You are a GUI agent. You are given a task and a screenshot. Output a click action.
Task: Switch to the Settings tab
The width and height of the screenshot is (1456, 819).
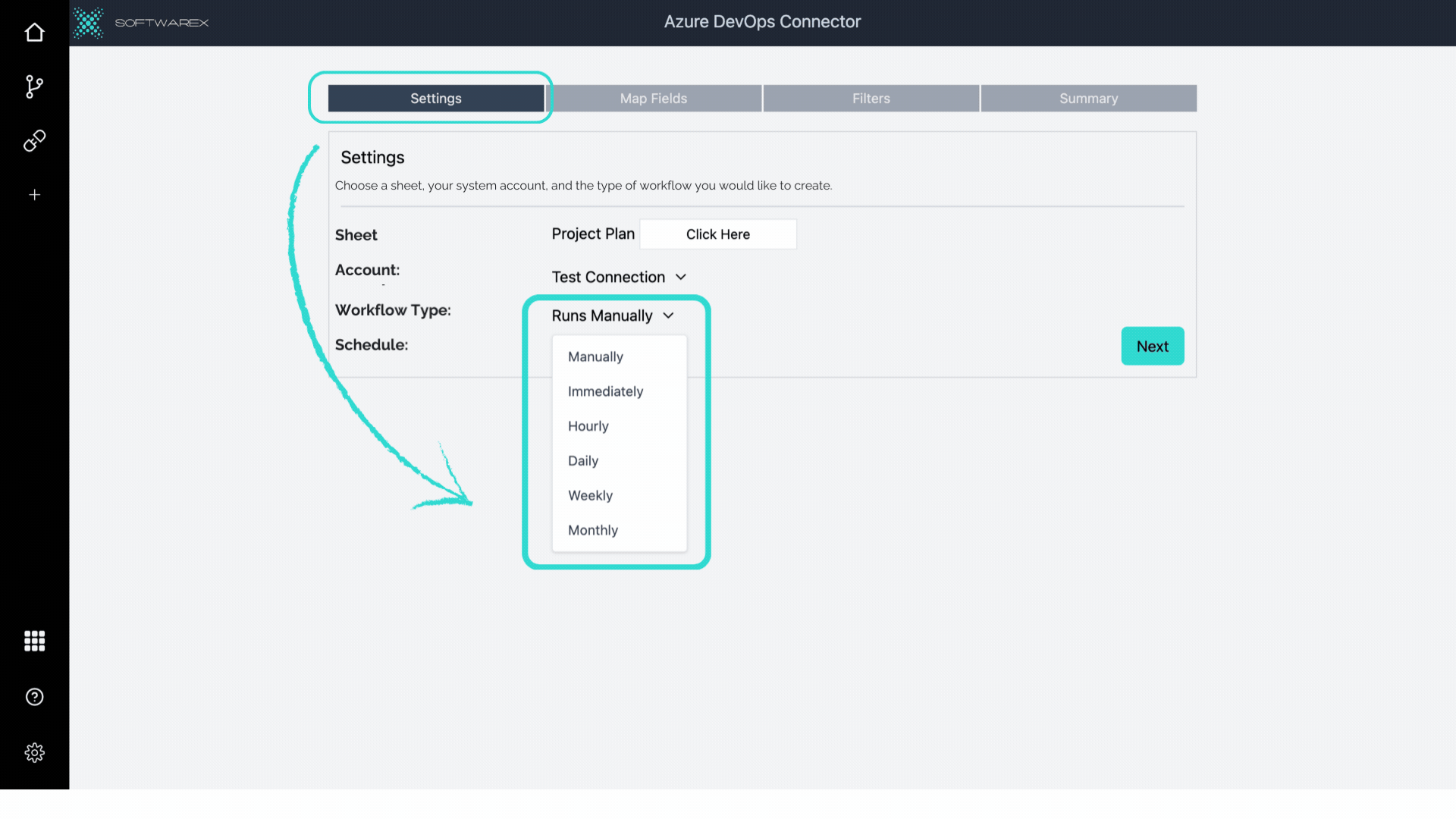point(436,99)
